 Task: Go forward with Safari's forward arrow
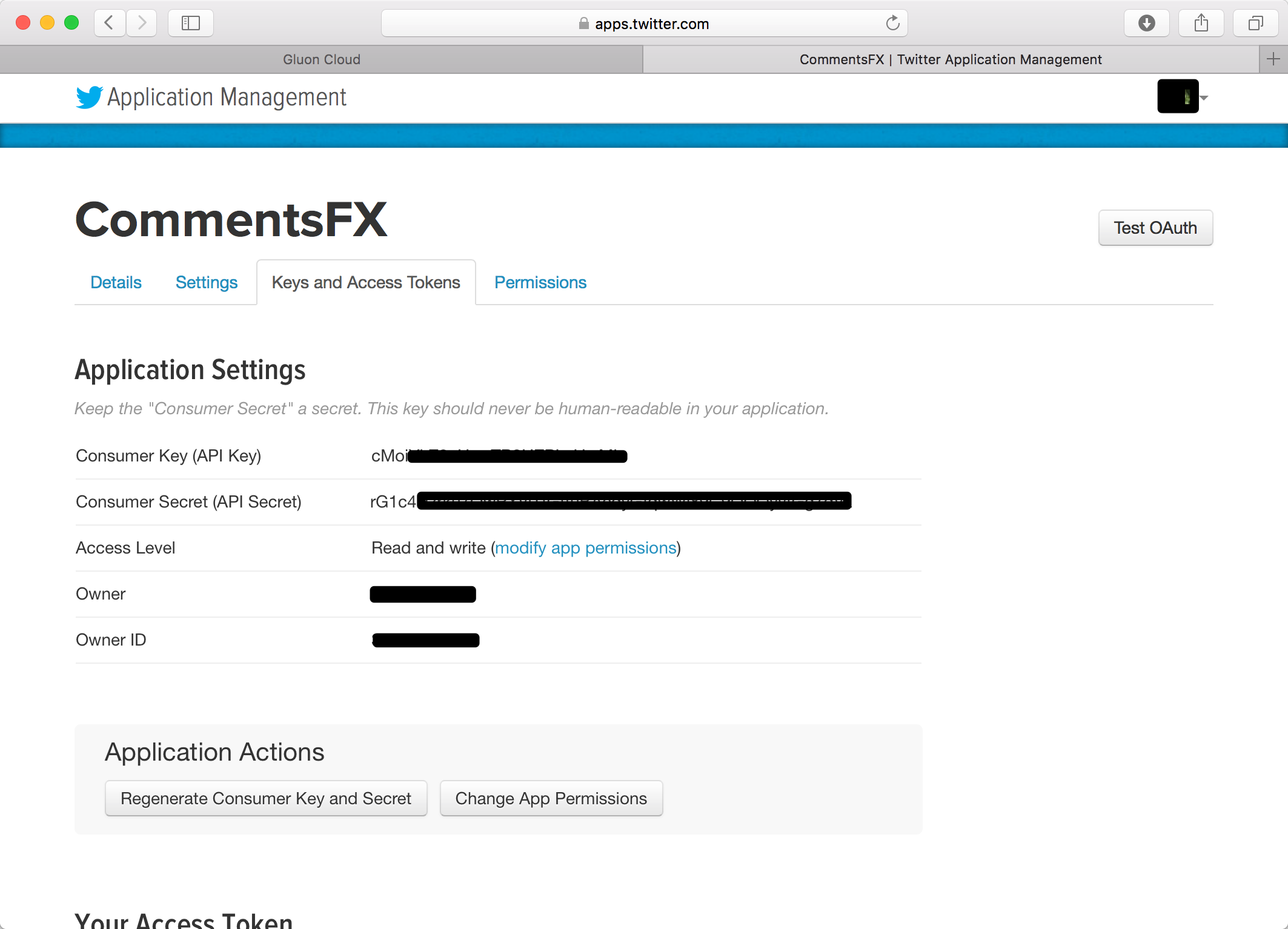(x=142, y=23)
